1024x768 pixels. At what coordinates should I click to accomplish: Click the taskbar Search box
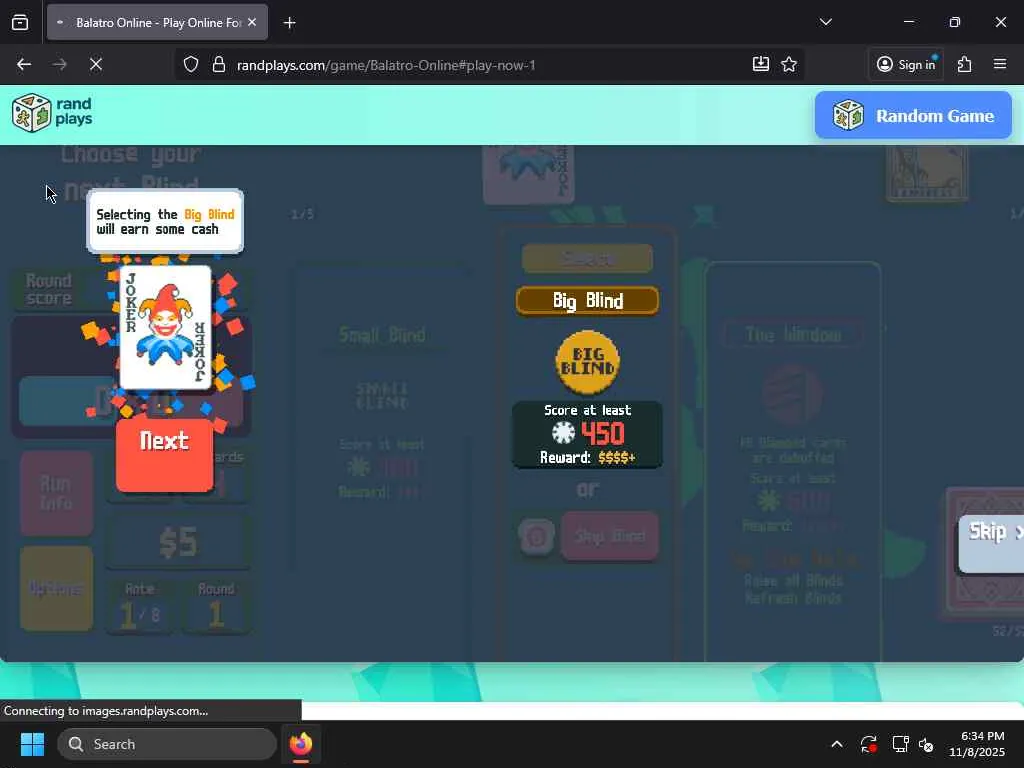coord(167,744)
